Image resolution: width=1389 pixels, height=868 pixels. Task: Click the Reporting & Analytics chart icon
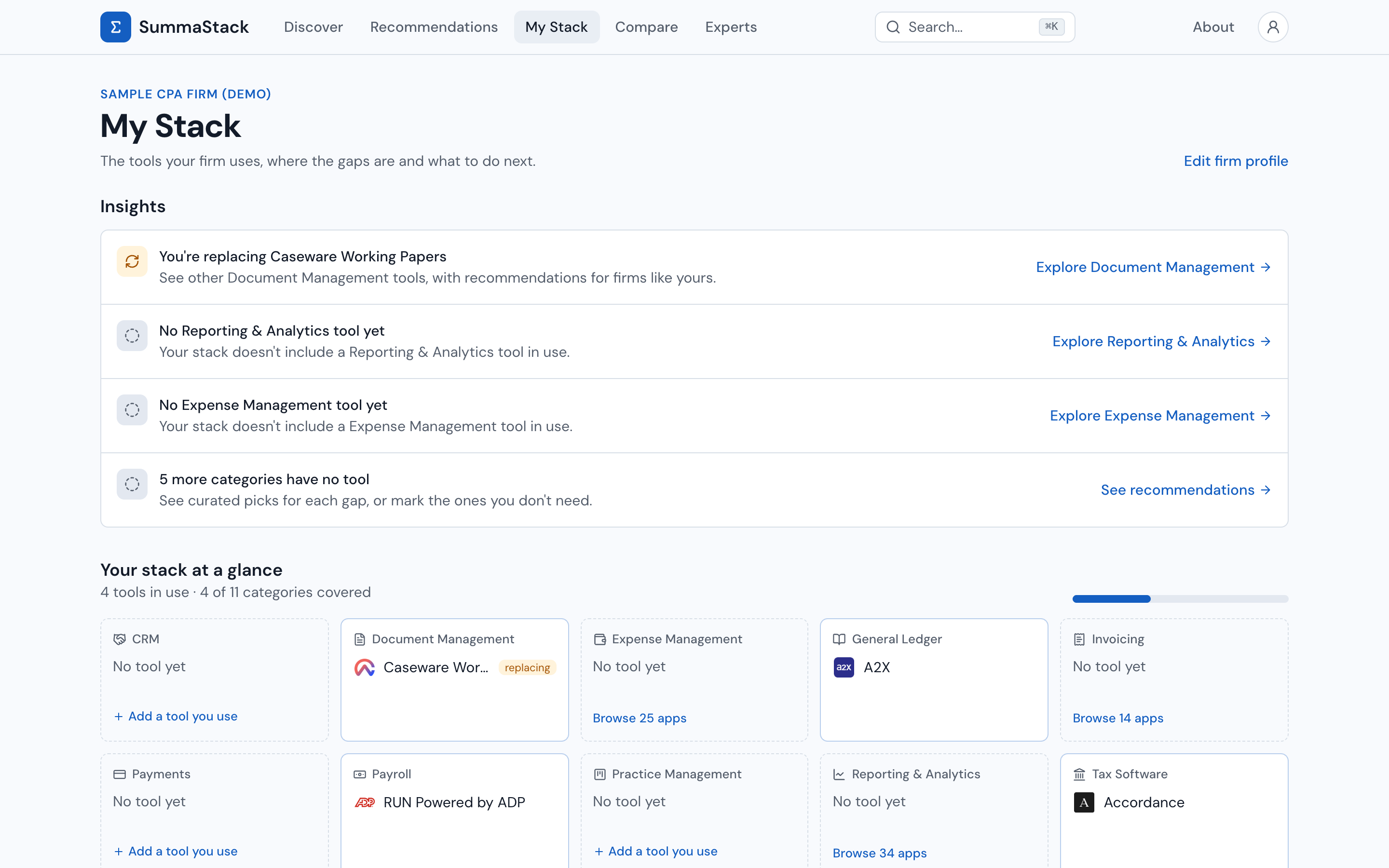pos(839,774)
